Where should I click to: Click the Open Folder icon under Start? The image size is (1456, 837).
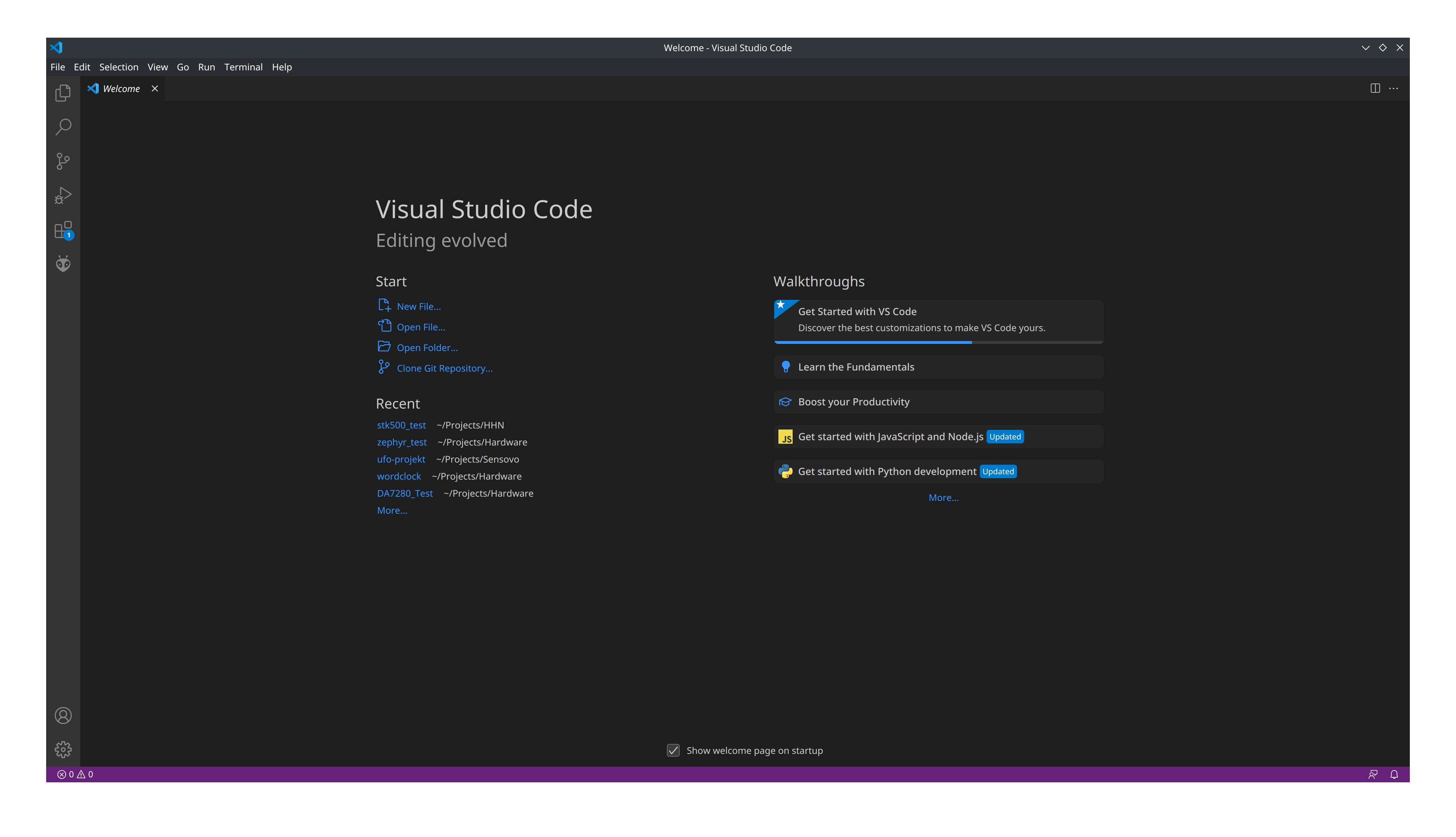pyautogui.click(x=384, y=347)
